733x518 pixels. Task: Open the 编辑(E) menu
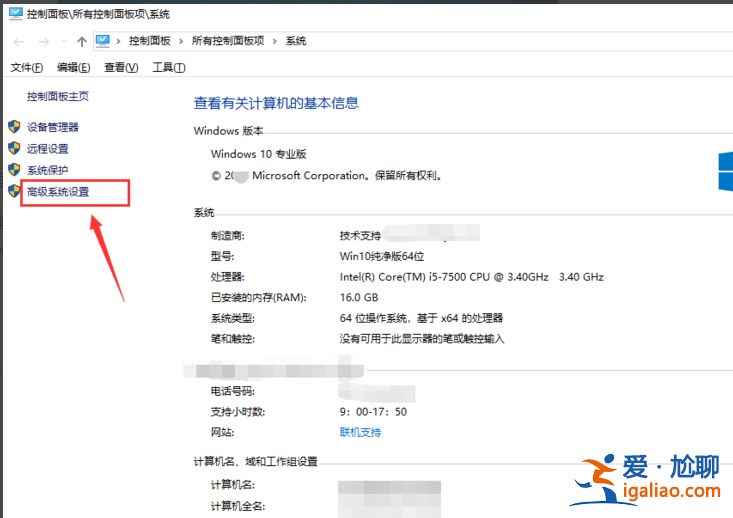pyautogui.click(x=73, y=68)
